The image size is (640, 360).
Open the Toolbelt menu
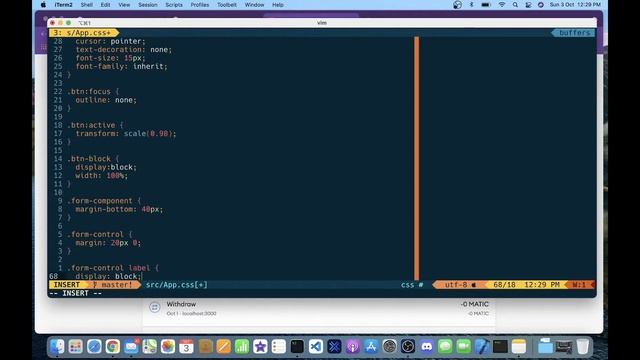tap(227, 5)
